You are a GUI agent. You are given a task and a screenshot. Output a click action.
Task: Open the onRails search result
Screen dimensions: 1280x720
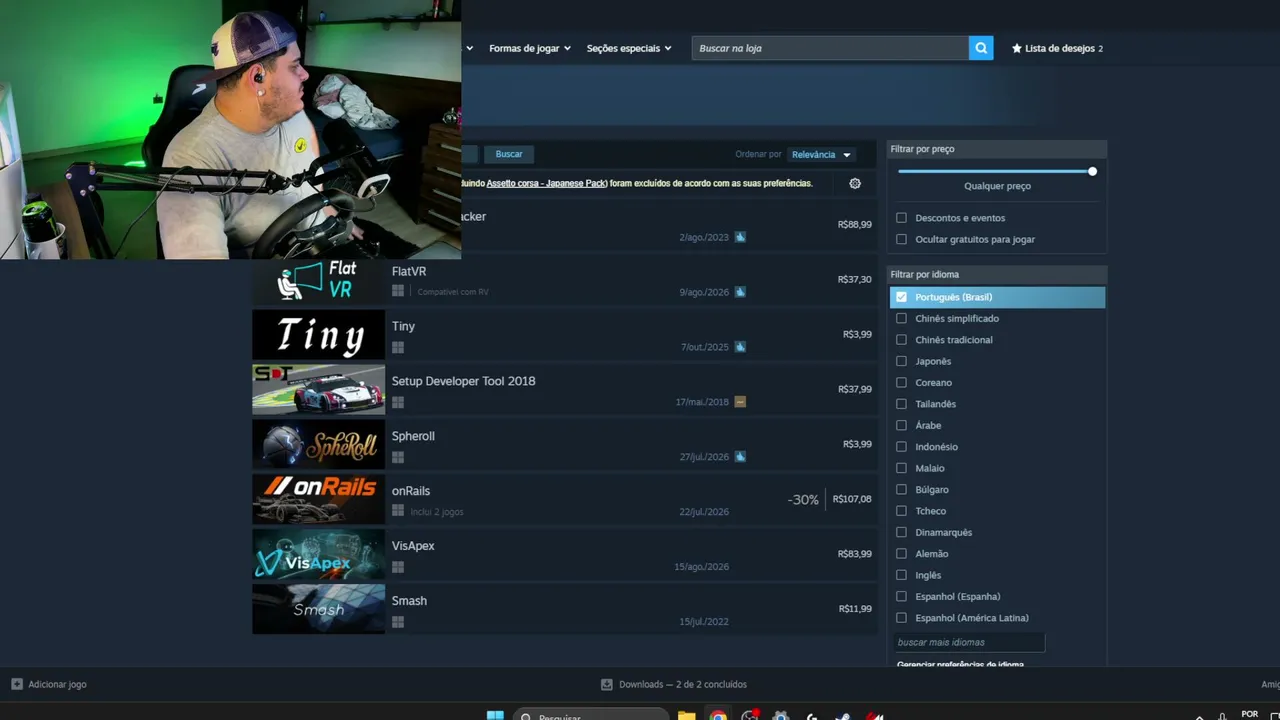(x=565, y=499)
